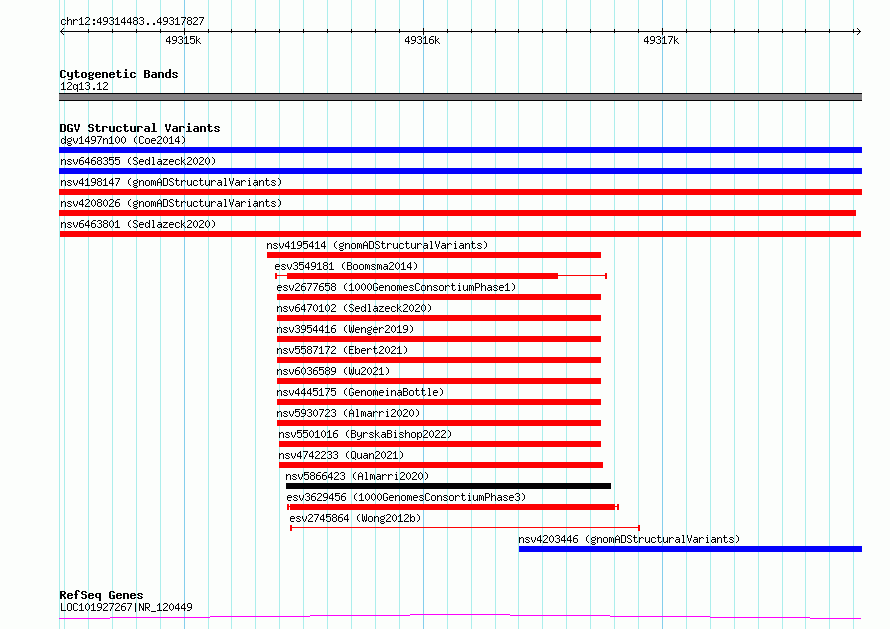Click the red bar under nsv5930723
890x629 pixels.
click(x=439, y=423)
